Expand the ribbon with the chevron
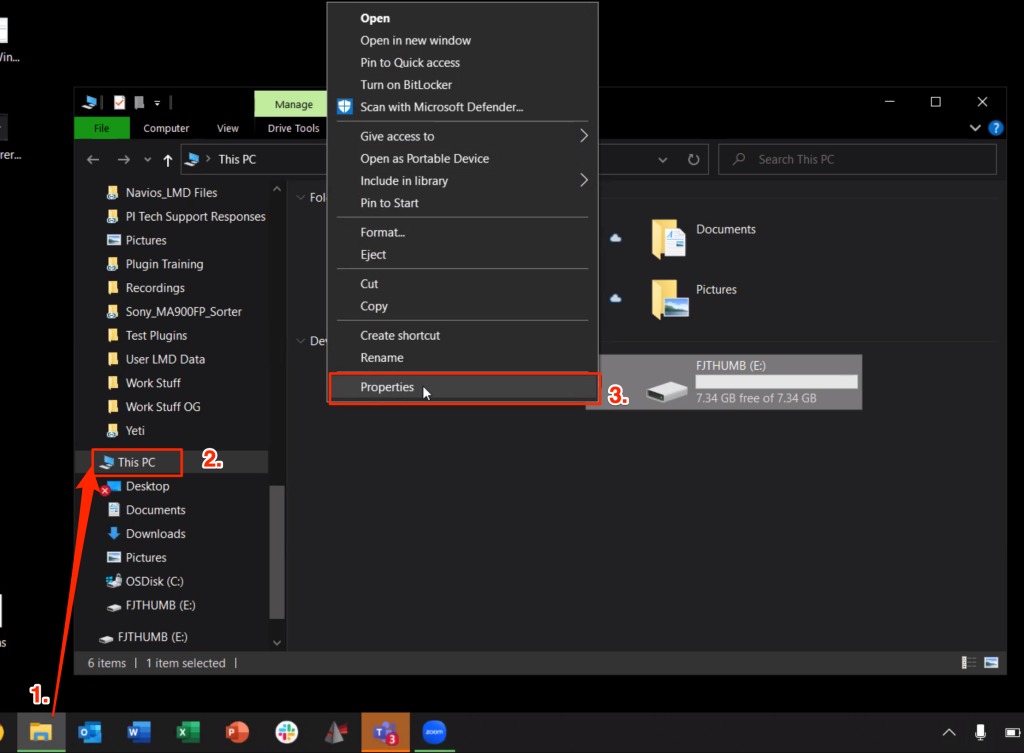The height and width of the screenshot is (753, 1024). (975, 128)
